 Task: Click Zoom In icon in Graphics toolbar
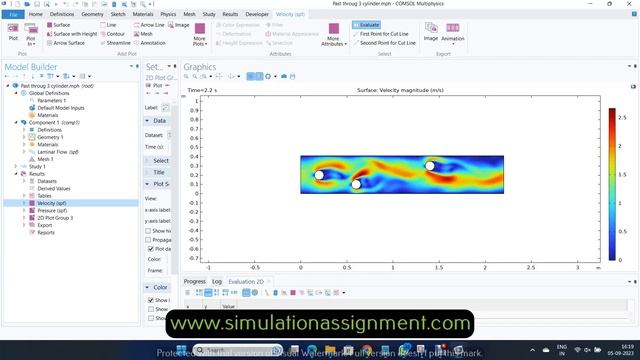coord(187,76)
